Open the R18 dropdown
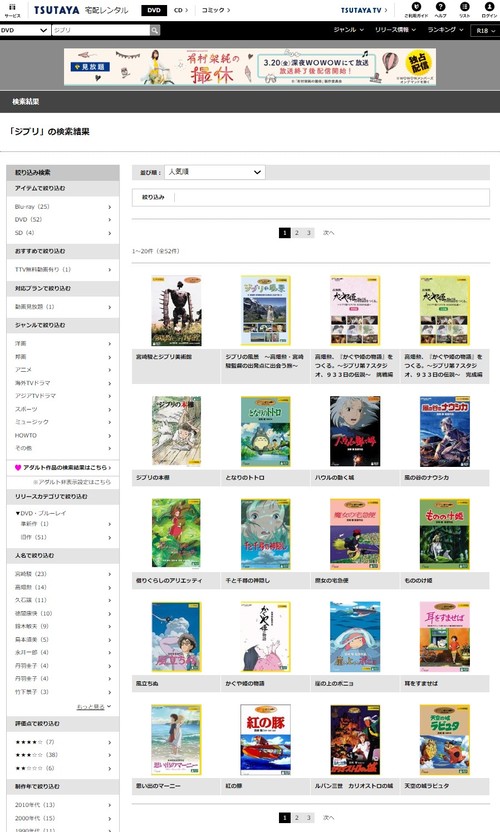500x832 pixels. pyautogui.click(x=485, y=31)
